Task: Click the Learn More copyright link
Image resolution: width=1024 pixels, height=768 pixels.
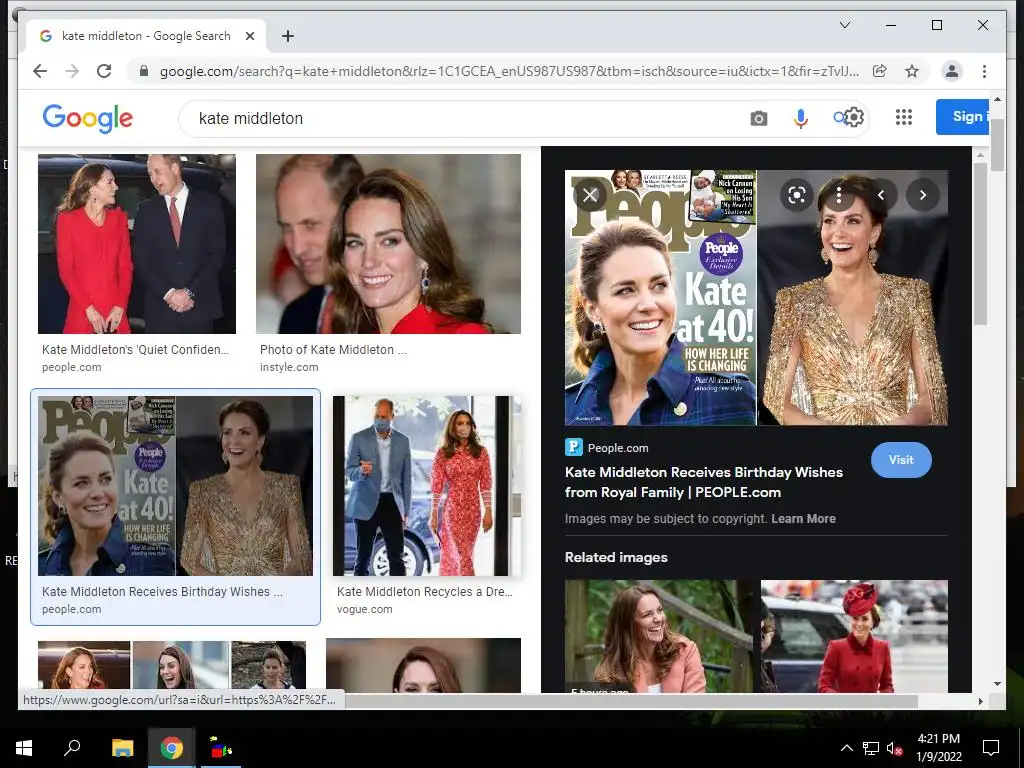Action: pyautogui.click(x=803, y=519)
